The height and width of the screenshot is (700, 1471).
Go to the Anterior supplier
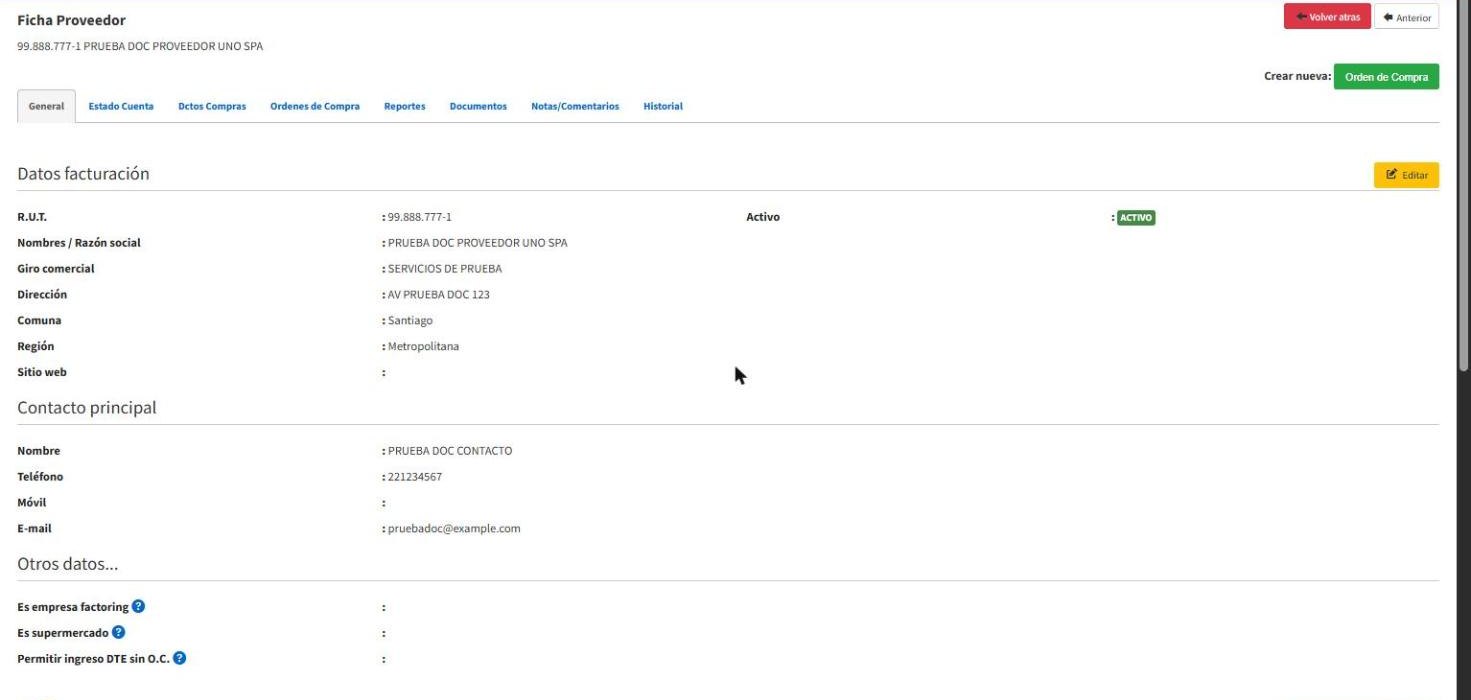[1407, 17]
